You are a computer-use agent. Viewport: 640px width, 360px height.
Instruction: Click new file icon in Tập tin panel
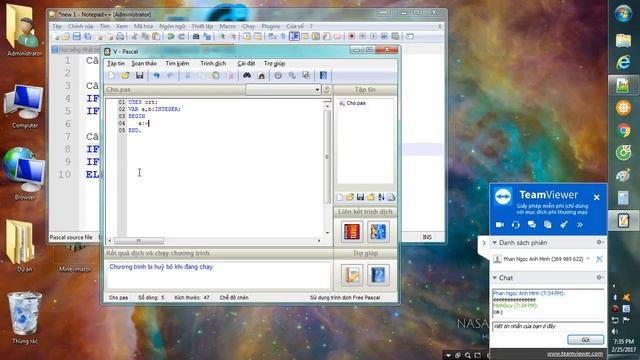point(340,197)
